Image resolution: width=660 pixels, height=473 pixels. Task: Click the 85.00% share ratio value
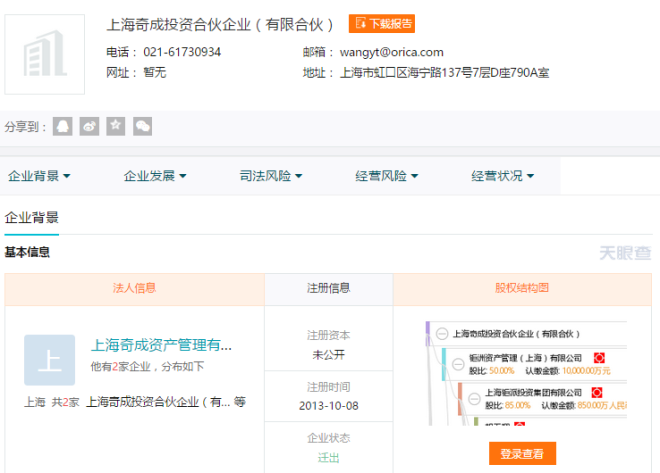[x=518, y=405]
